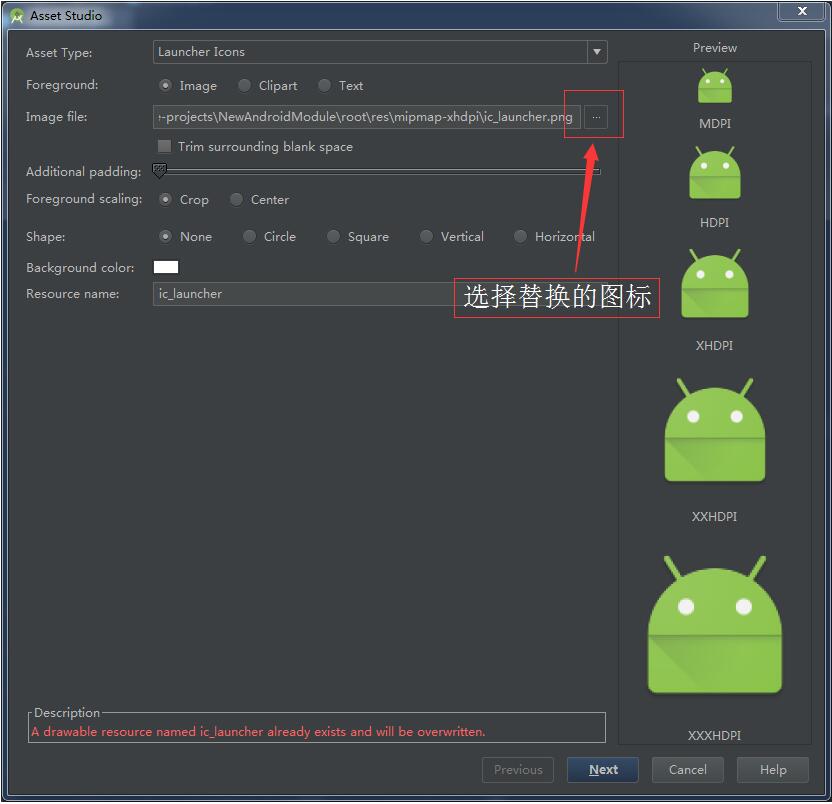This screenshot has height=804, width=832.
Task: Open the image file browse button
Action: pyautogui.click(x=596, y=117)
